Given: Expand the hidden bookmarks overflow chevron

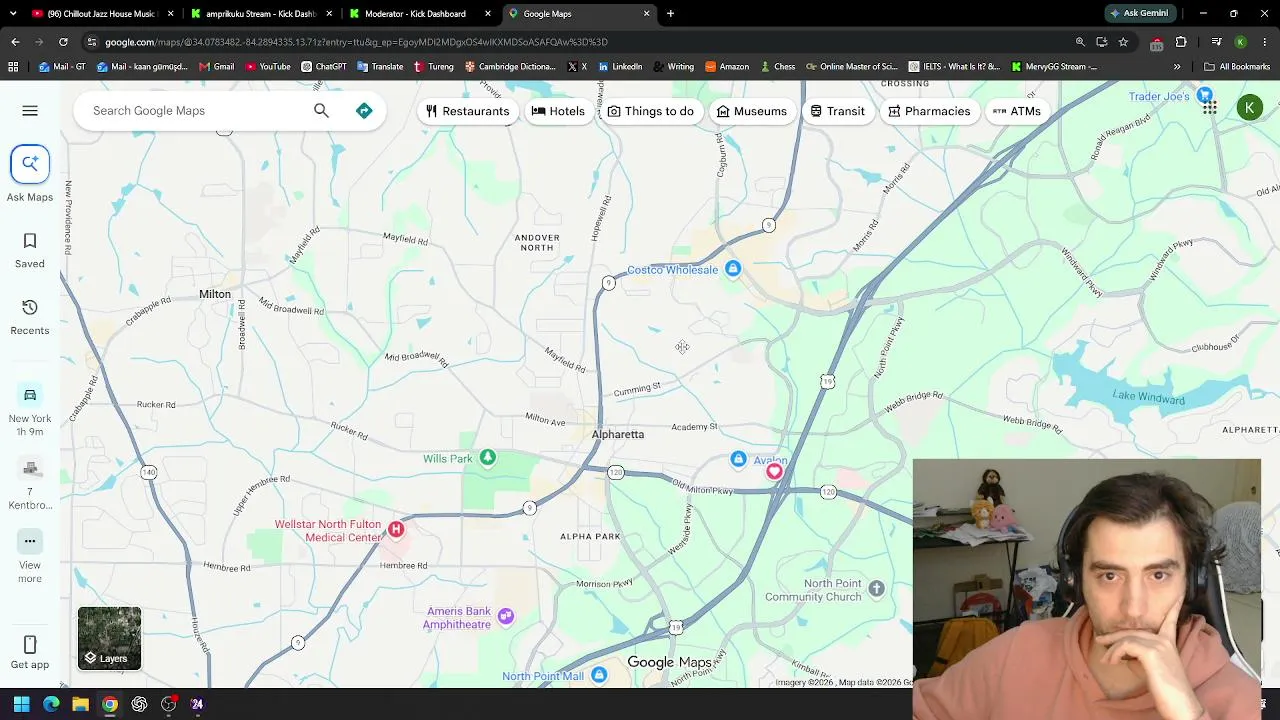Looking at the screenshot, I should click(x=1177, y=67).
